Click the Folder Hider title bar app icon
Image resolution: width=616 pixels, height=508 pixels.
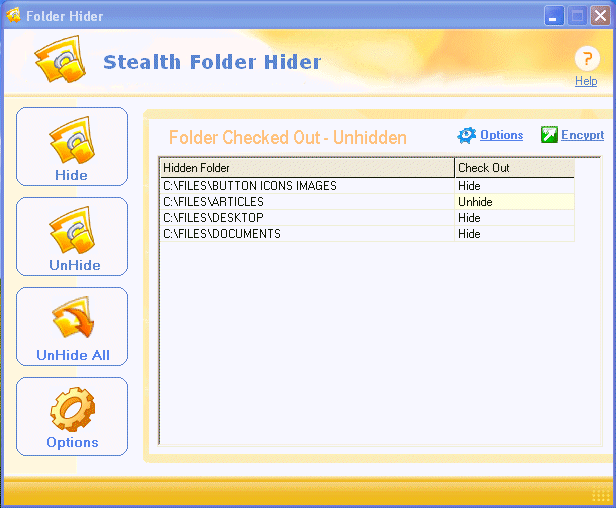coord(13,16)
